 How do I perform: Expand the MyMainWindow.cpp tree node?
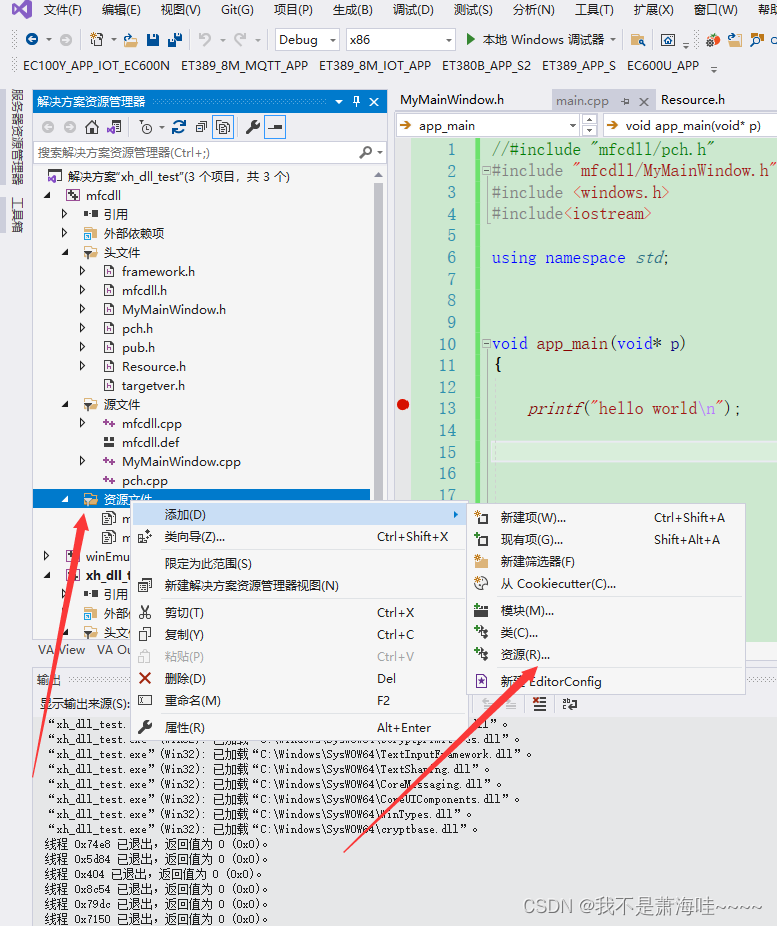pyautogui.click(x=83, y=461)
